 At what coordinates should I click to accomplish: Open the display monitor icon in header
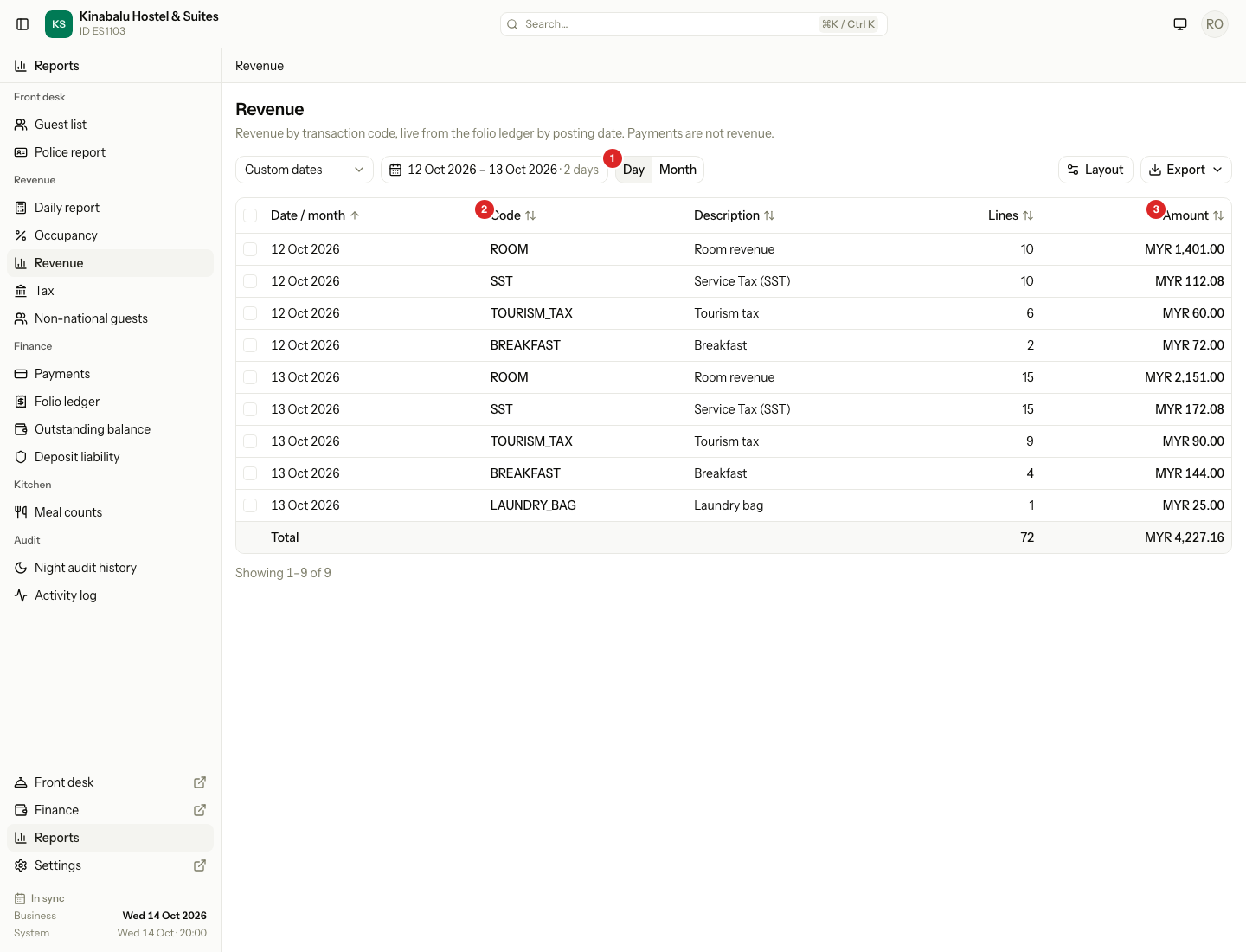(x=1180, y=24)
